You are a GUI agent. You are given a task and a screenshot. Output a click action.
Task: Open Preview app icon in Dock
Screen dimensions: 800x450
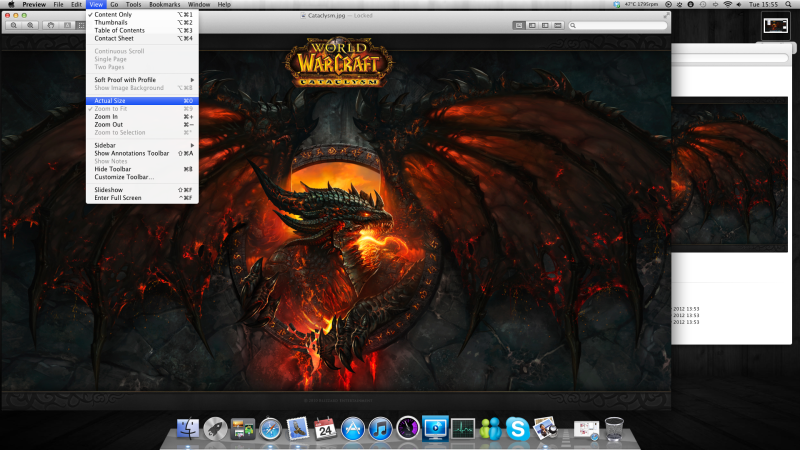[x=545, y=428]
